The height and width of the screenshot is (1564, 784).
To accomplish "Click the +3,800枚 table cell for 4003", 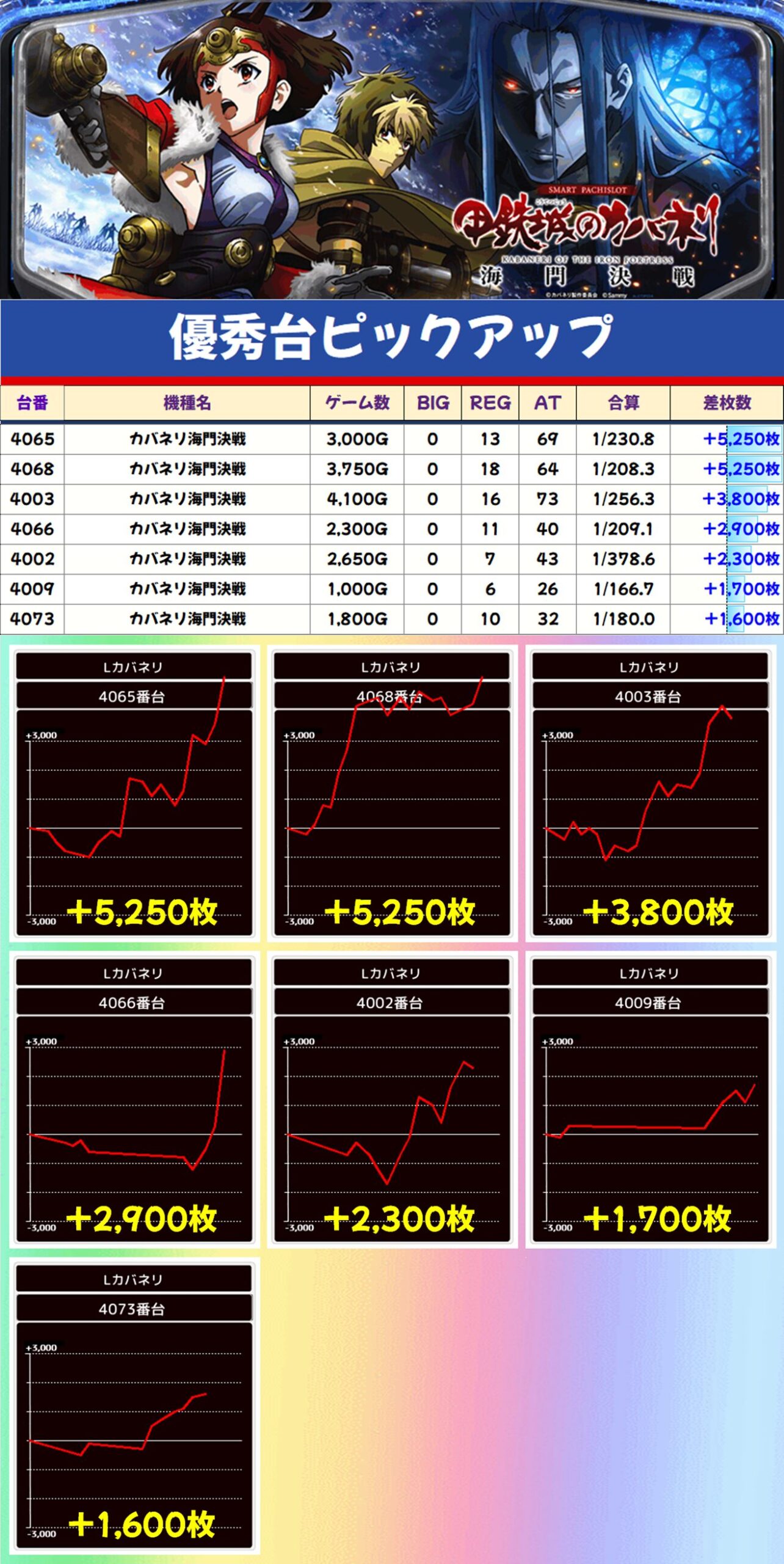I will tap(727, 499).
